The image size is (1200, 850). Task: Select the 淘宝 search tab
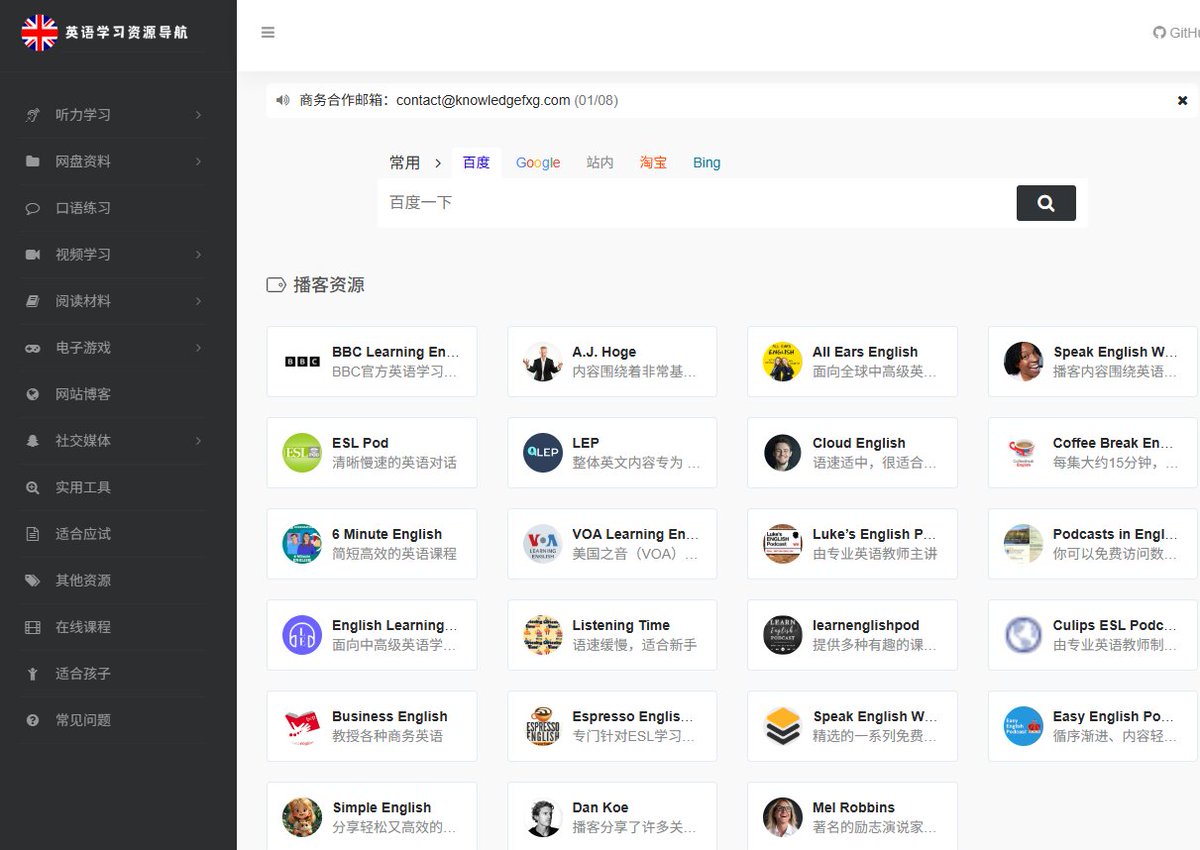[653, 162]
